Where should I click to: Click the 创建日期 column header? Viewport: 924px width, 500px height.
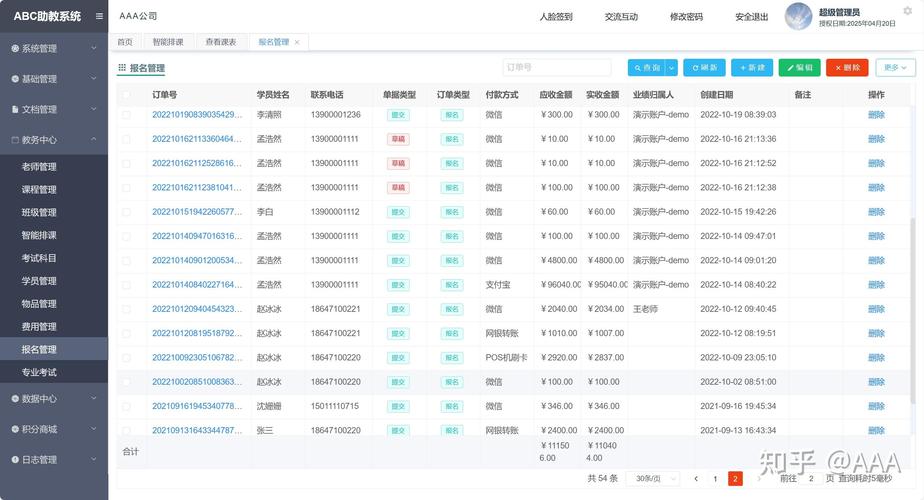717,95
